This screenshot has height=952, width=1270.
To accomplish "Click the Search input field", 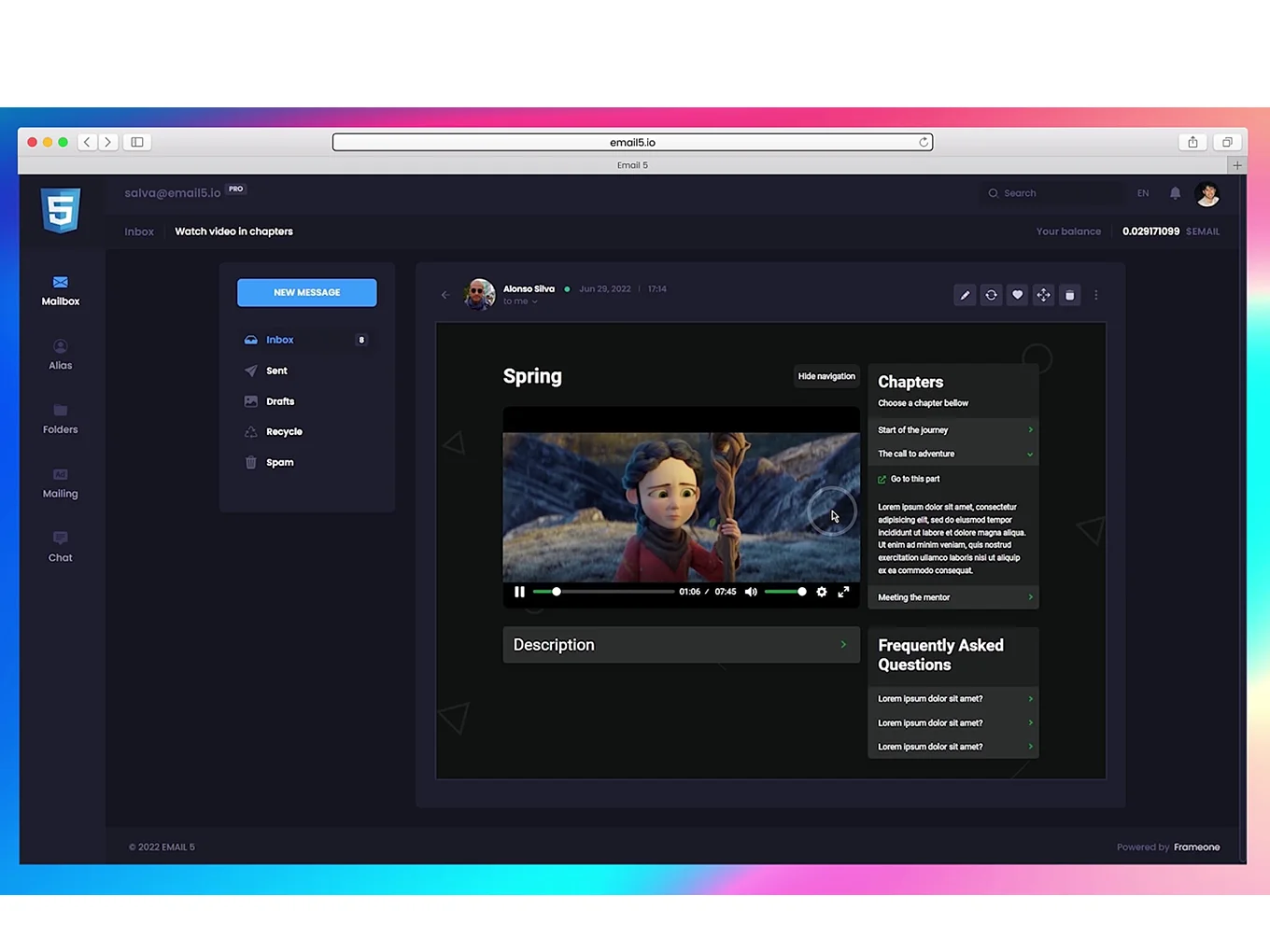I will 1055,193.
